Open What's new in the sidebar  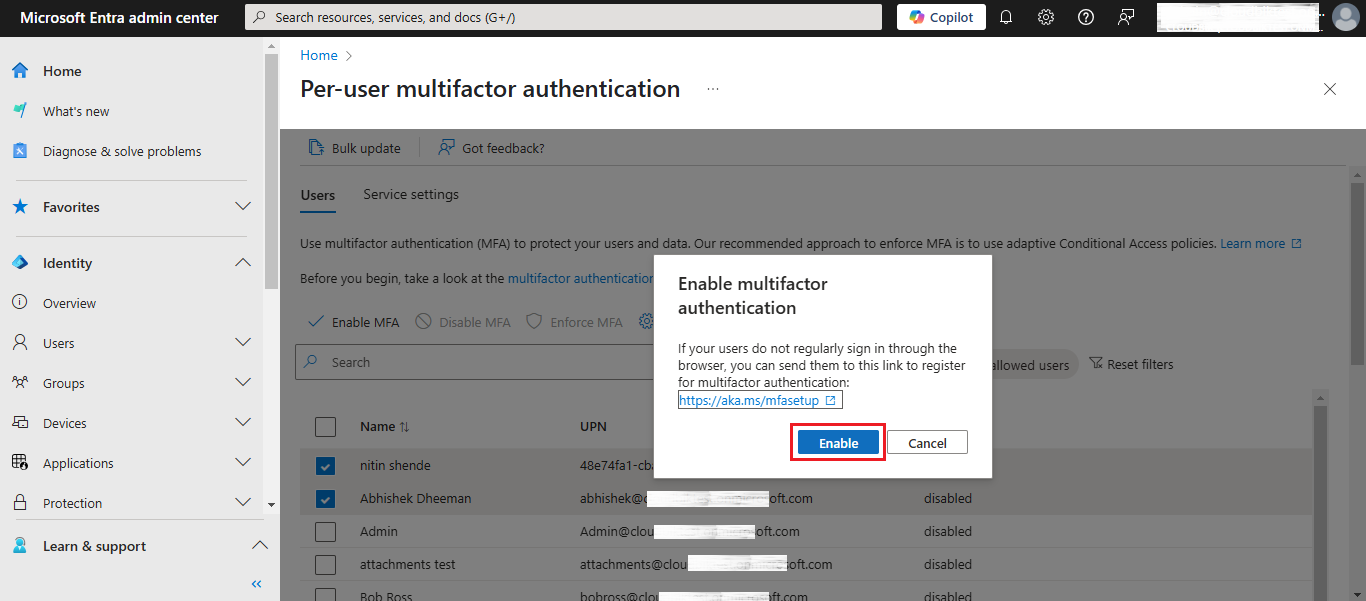coord(76,111)
